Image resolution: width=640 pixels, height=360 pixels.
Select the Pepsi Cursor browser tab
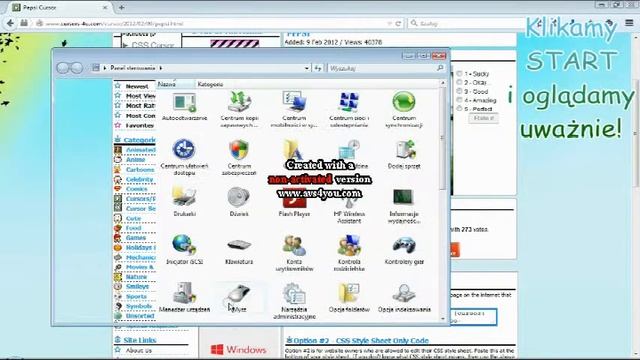pyautogui.click(x=60, y=7)
